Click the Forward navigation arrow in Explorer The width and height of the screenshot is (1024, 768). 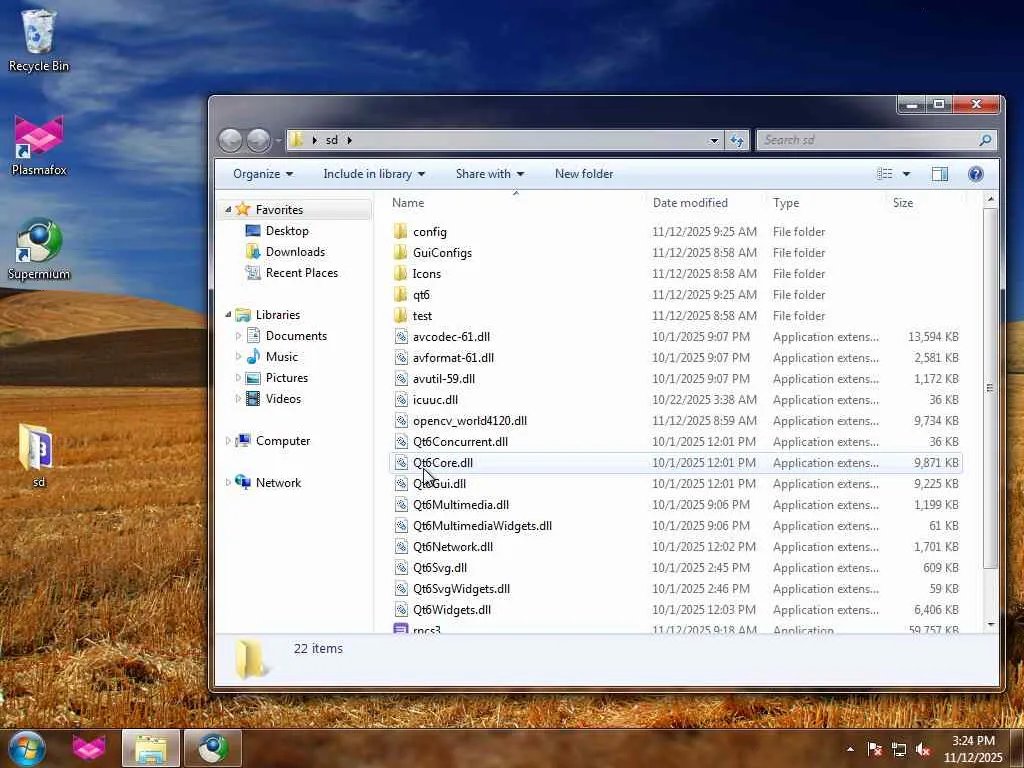click(x=259, y=140)
